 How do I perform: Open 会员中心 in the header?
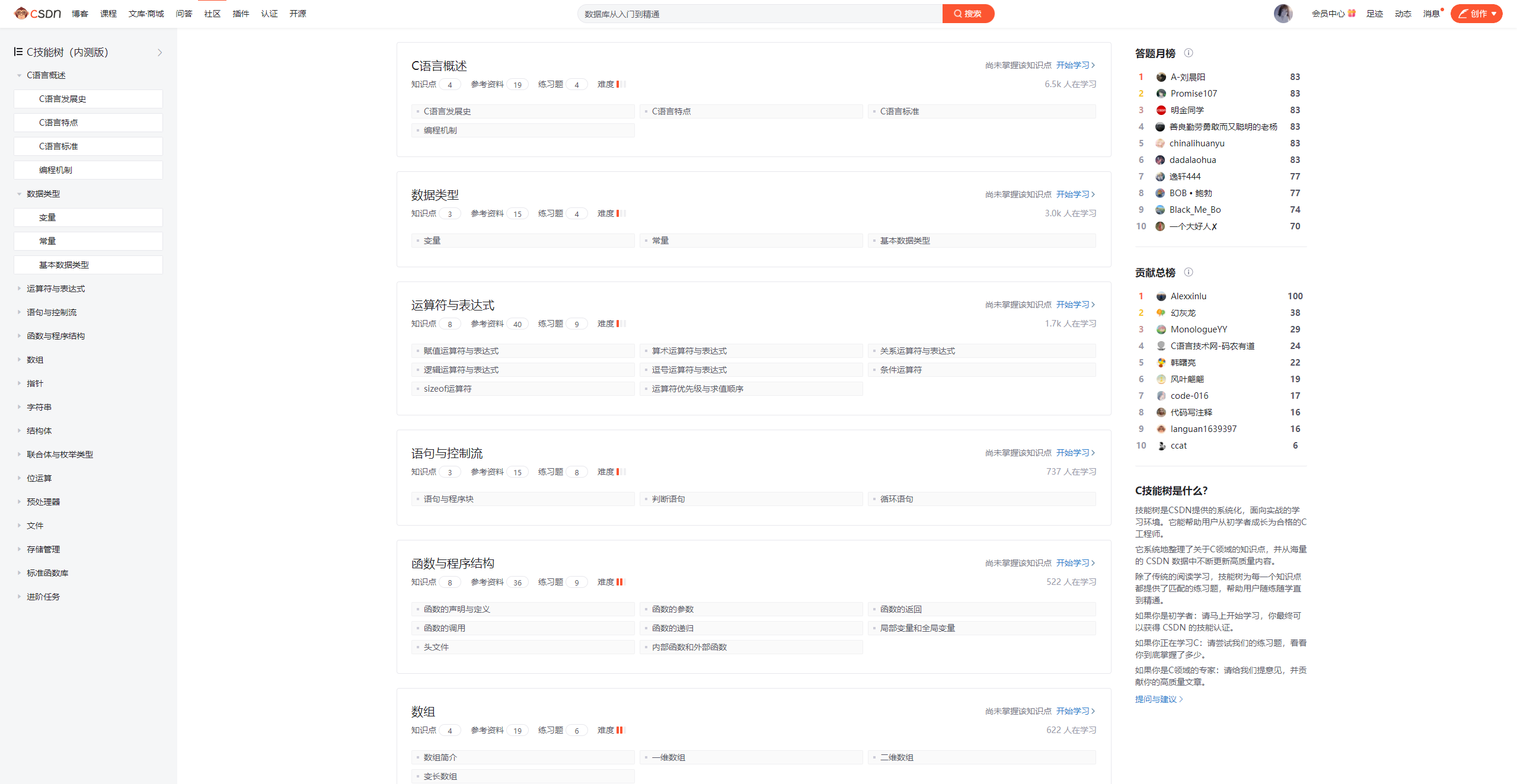tap(1328, 13)
